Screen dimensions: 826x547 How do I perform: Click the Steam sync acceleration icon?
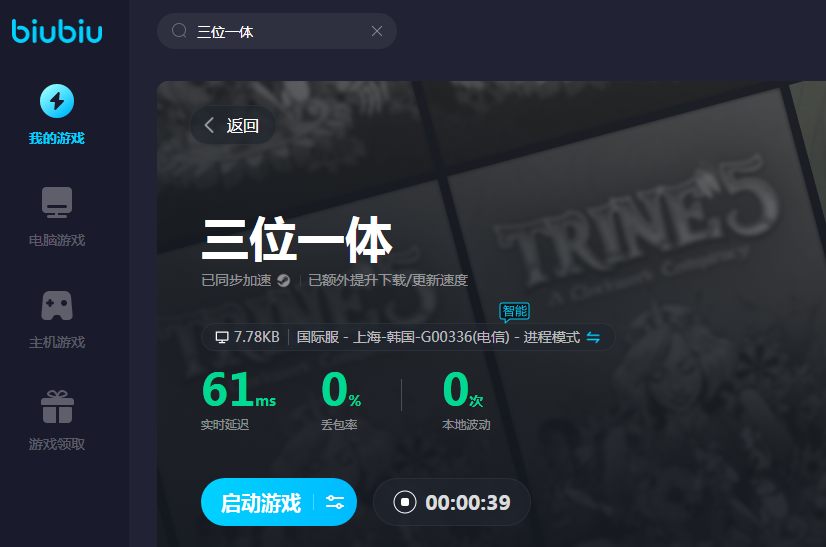[x=283, y=280]
